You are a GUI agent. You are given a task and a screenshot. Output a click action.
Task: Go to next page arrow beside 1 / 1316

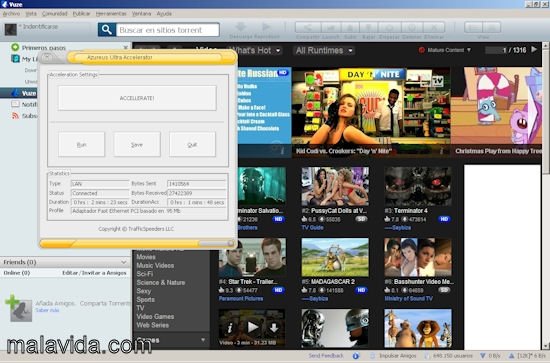click(534, 49)
